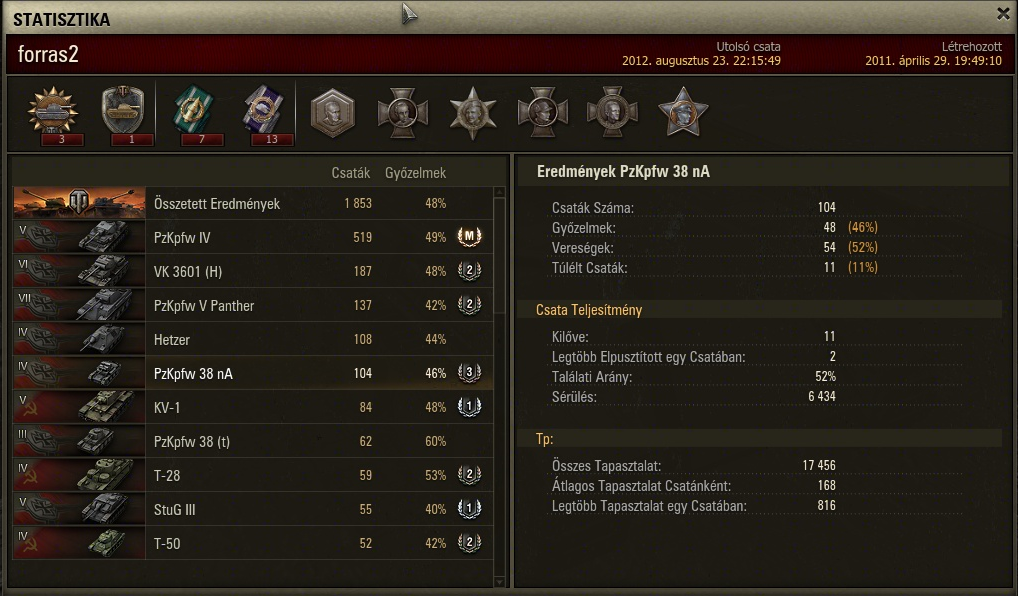This screenshot has width=1018, height=596.
Task: Sort by the Csaták column header
Action: [x=351, y=173]
